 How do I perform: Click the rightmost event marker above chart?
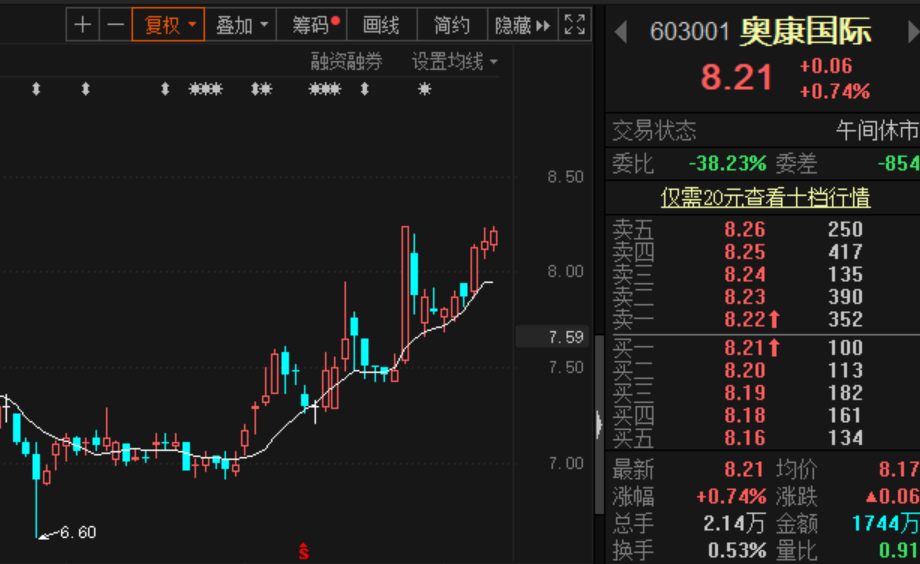click(424, 89)
